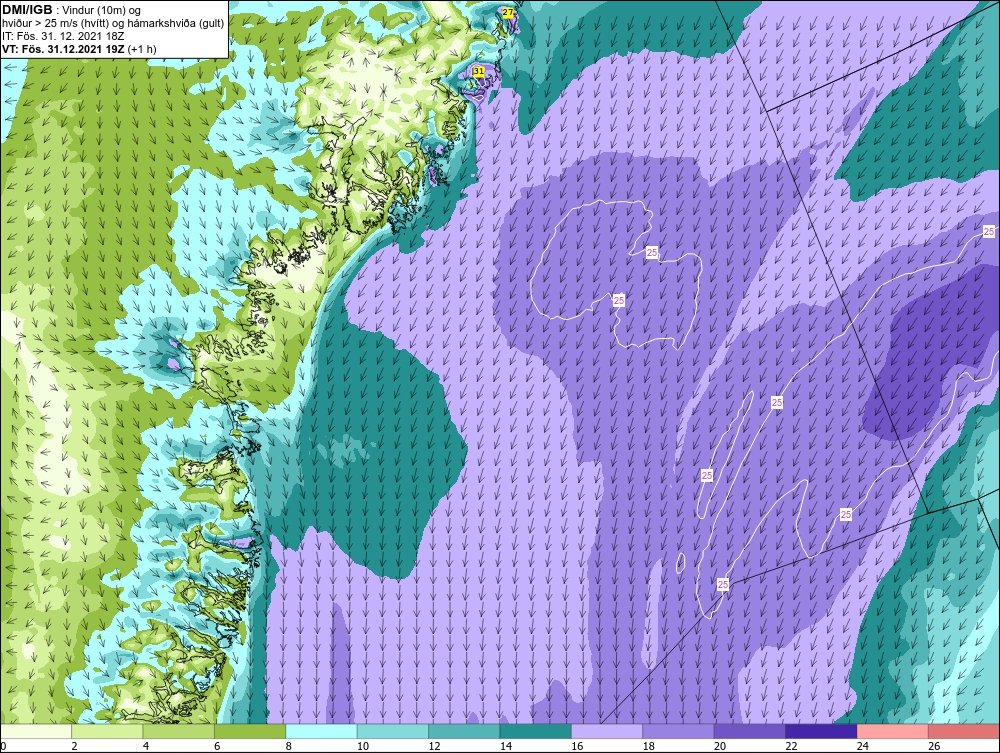Click the light cyan 8–10 m/s legend swatch

[321, 732]
